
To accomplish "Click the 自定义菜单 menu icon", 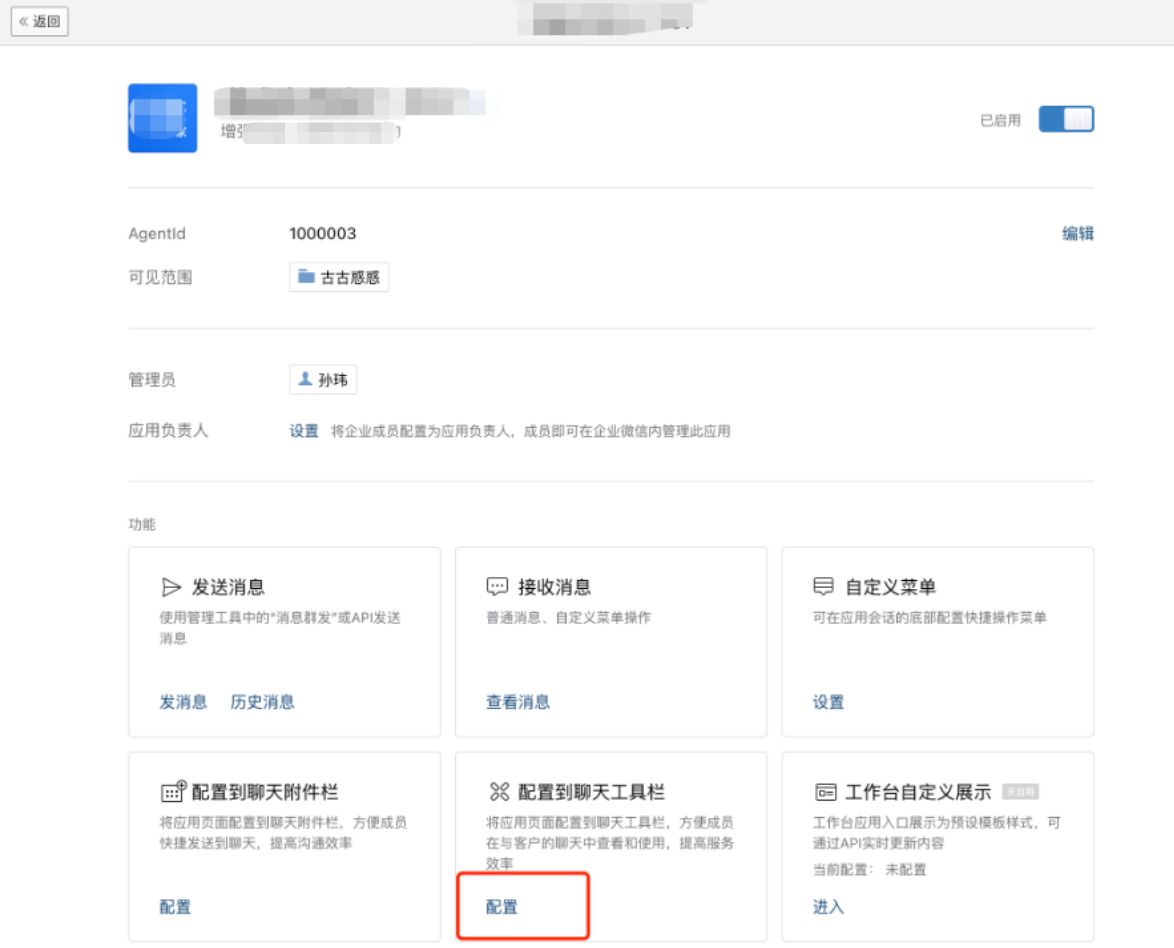I will tap(824, 586).
